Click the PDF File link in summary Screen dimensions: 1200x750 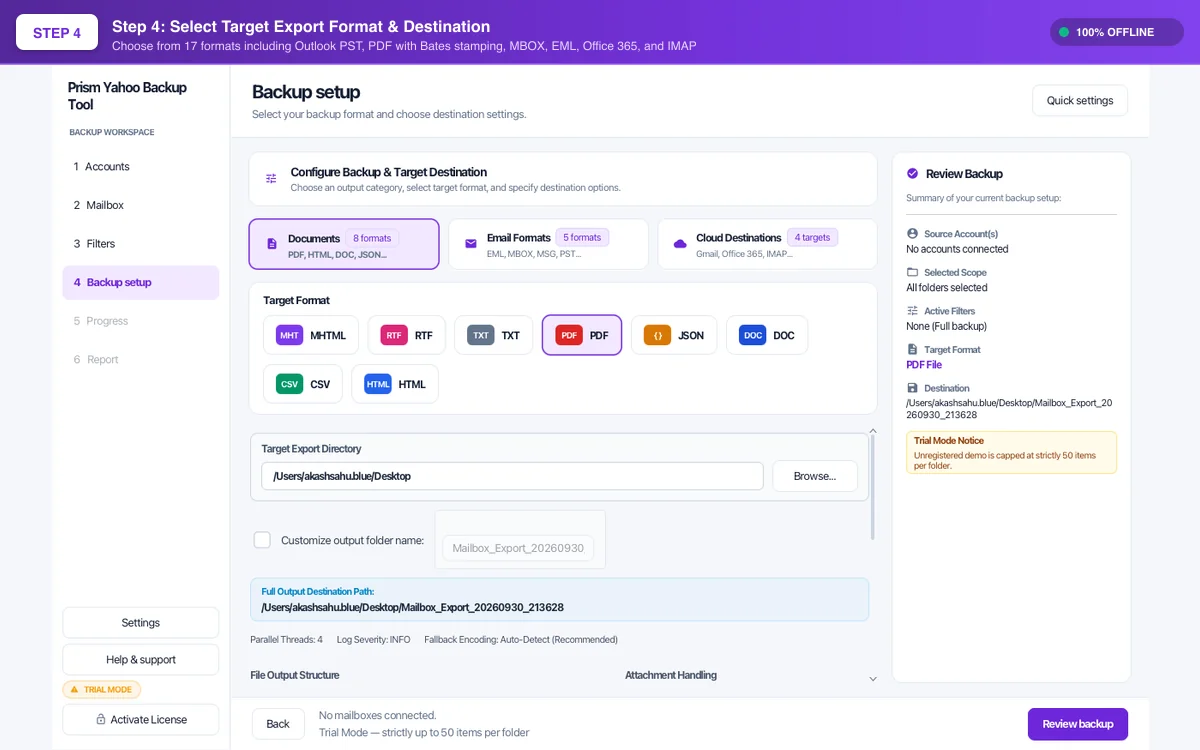point(924,365)
